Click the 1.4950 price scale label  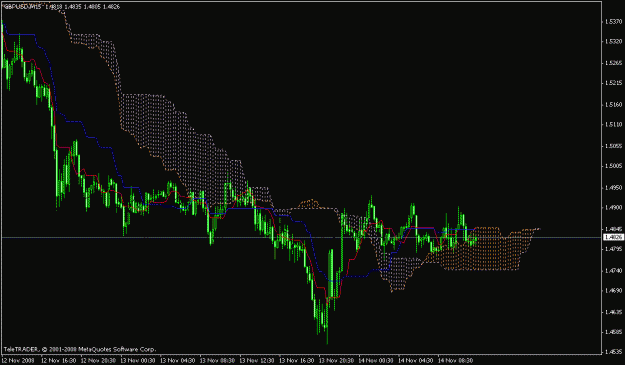[x=613, y=188]
